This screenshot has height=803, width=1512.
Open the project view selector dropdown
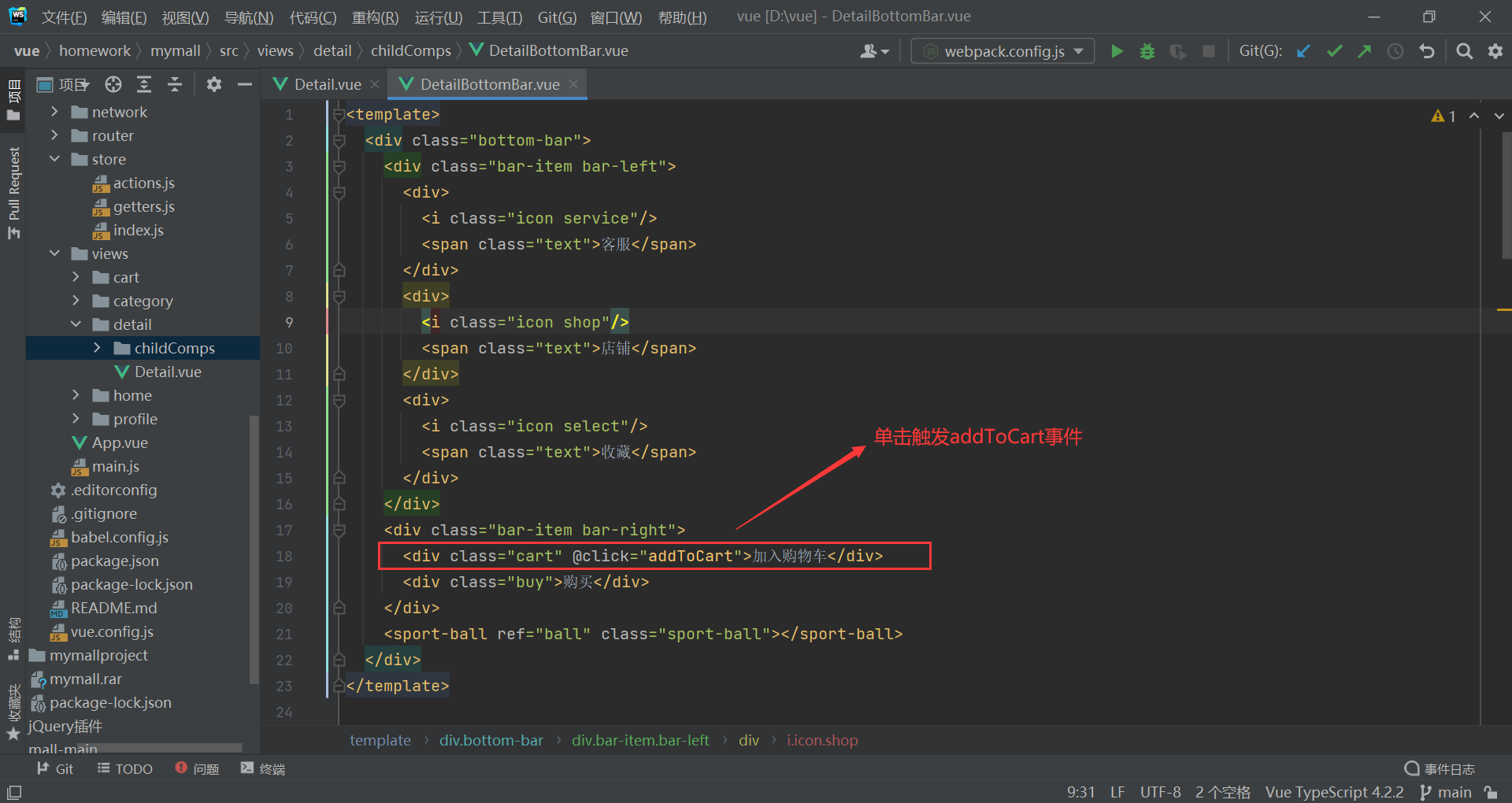pos(65,84)
